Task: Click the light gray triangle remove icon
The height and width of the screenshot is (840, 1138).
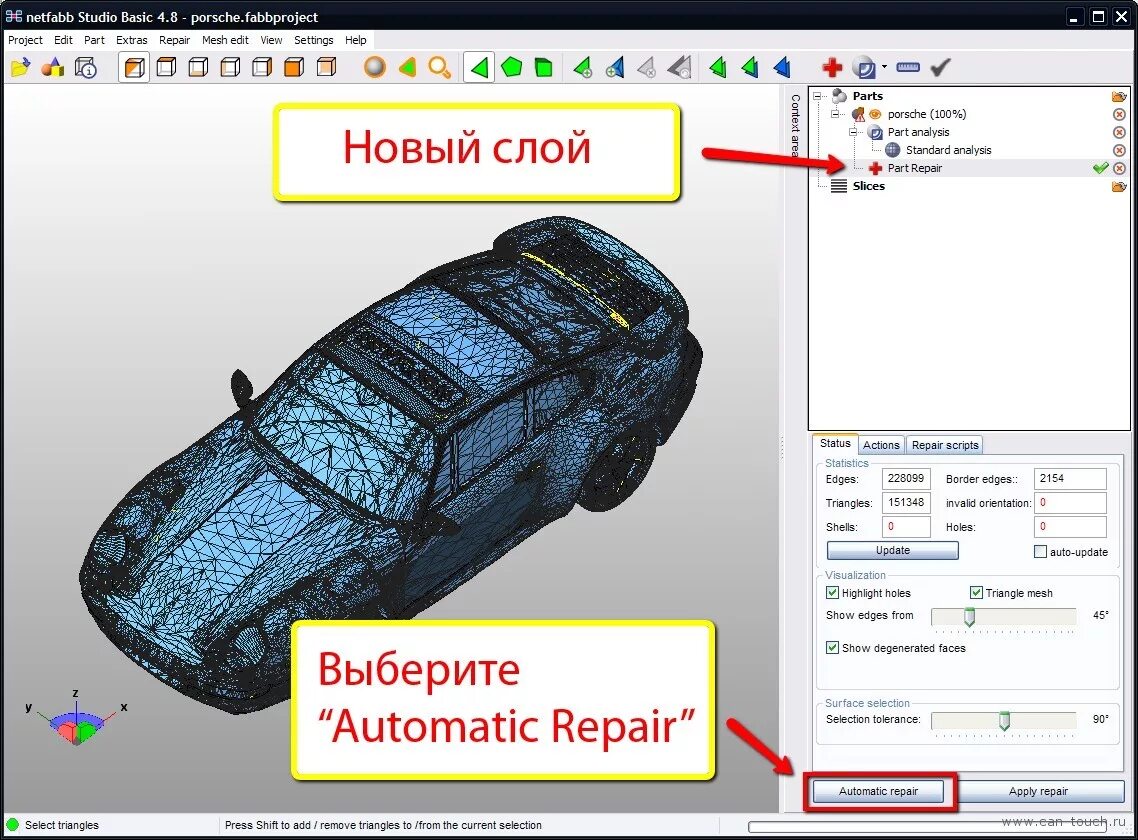Action: coord(647,68)
